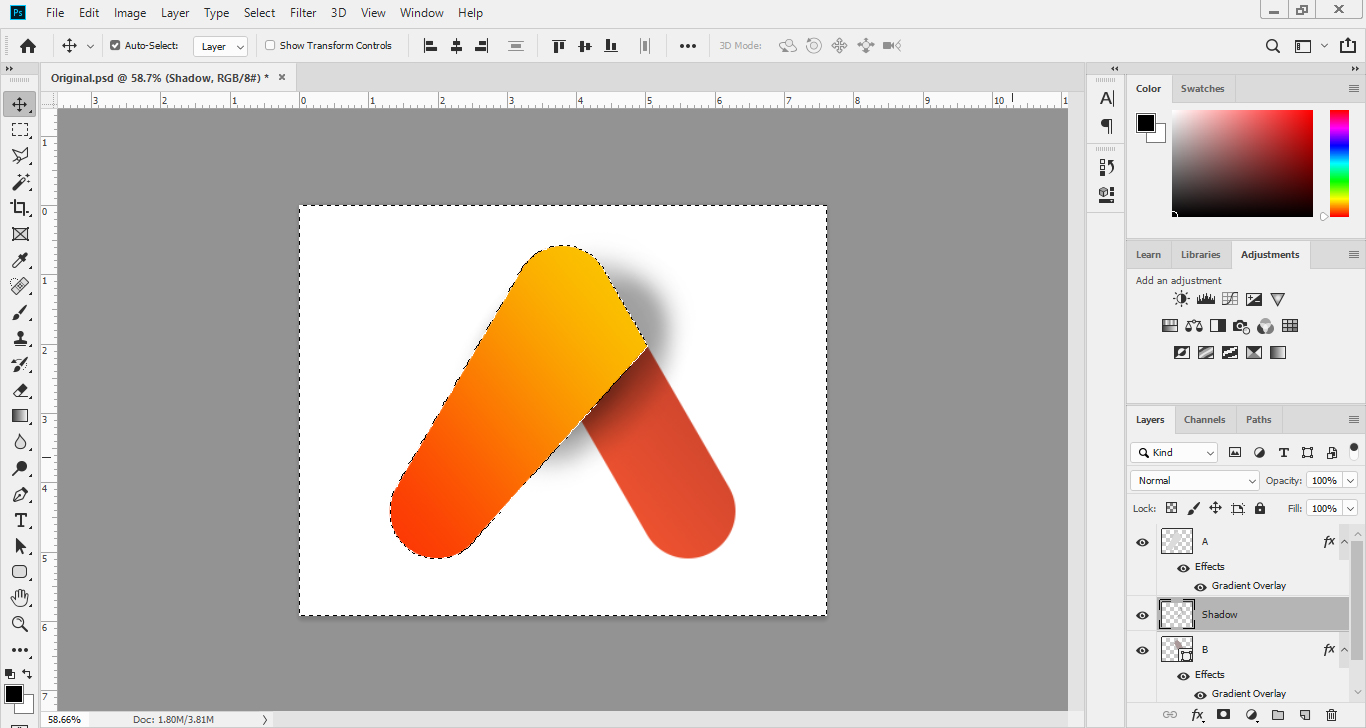Add a Curves adjustment
This screenshot has width=1366, height=728.
coord(1230,299)
